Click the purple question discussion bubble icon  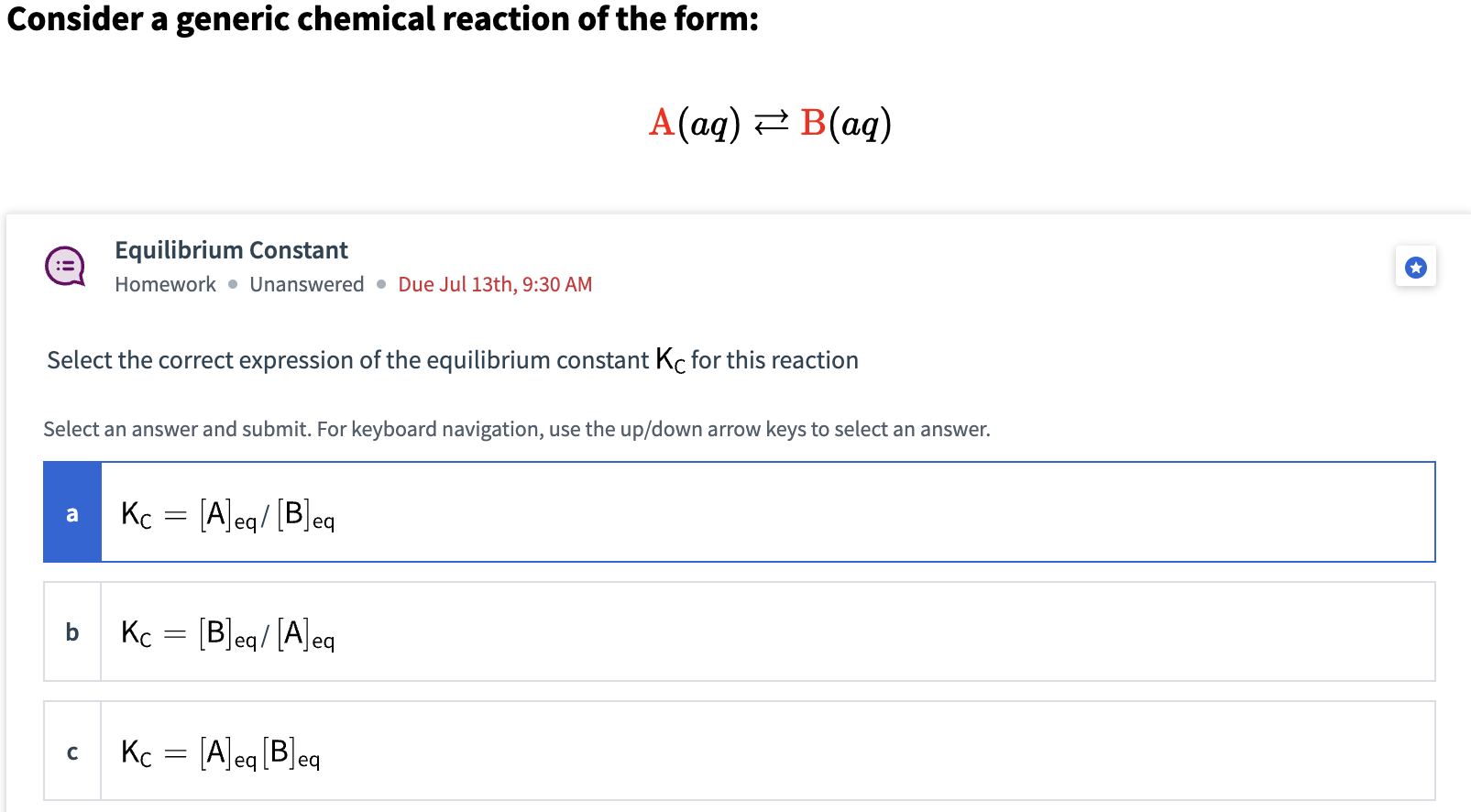(64, 266)
